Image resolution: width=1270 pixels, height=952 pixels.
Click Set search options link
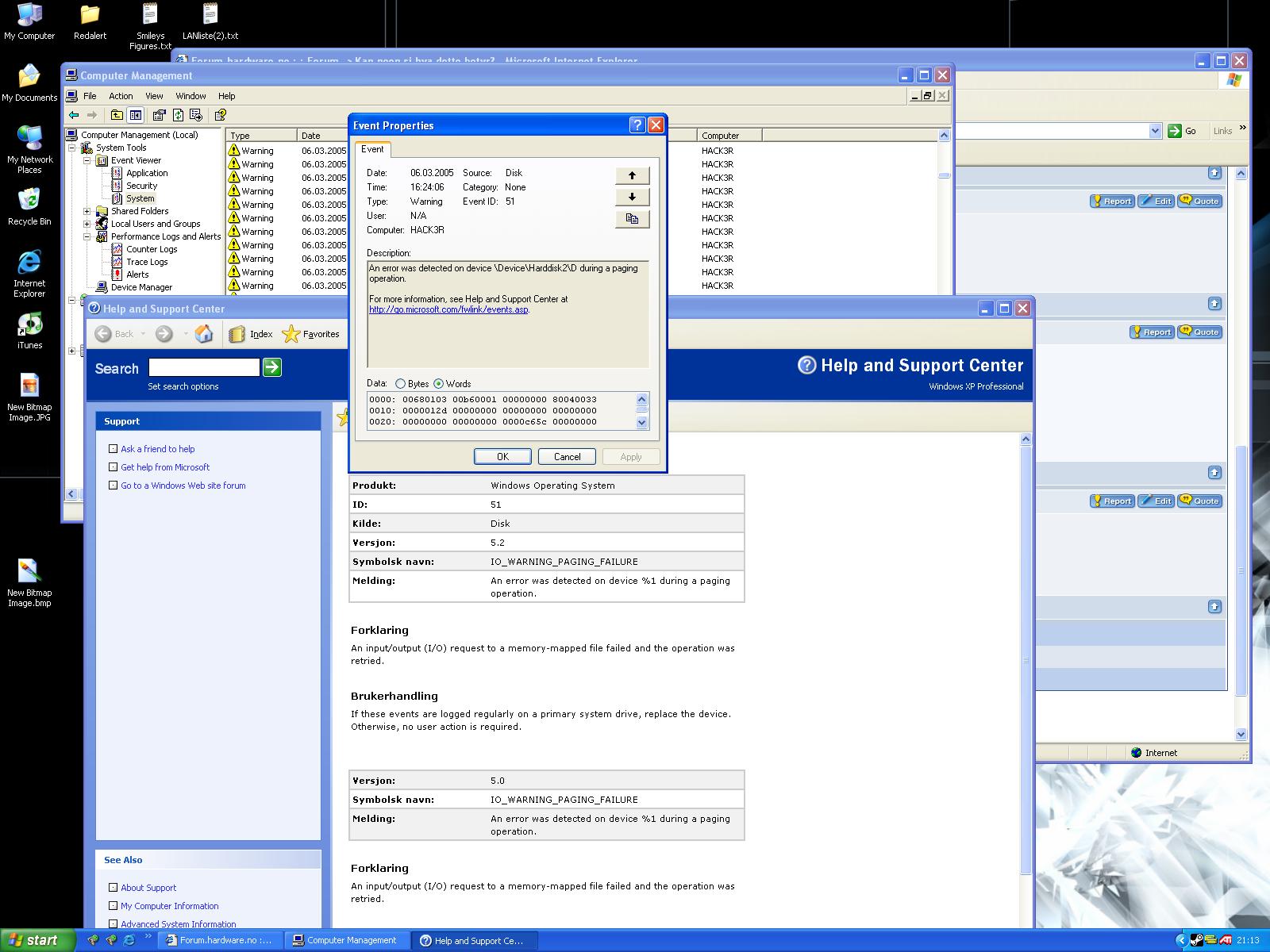183,386
